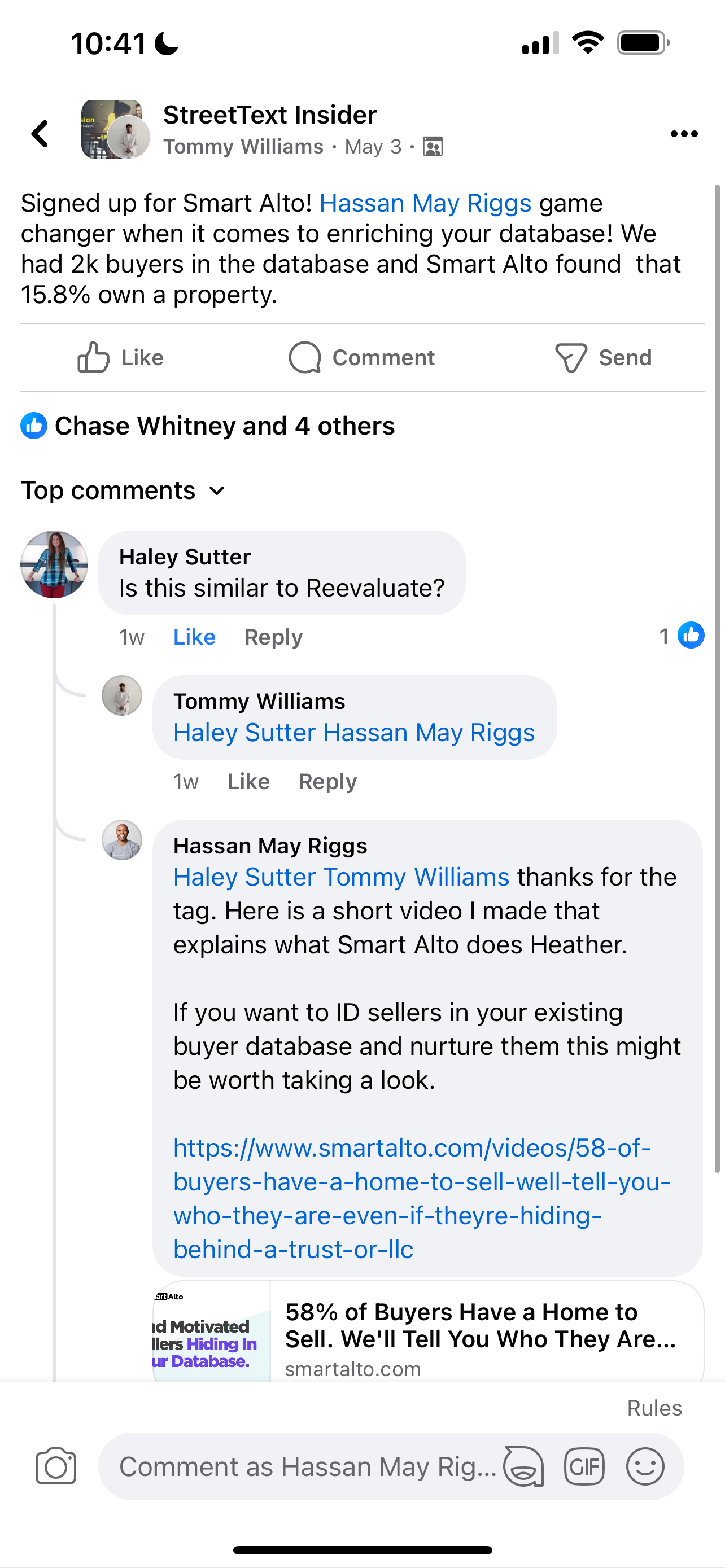Open the GIF picker in comment bar
The width and height of the screenshot is (725, 1568).
[584, 1466]
